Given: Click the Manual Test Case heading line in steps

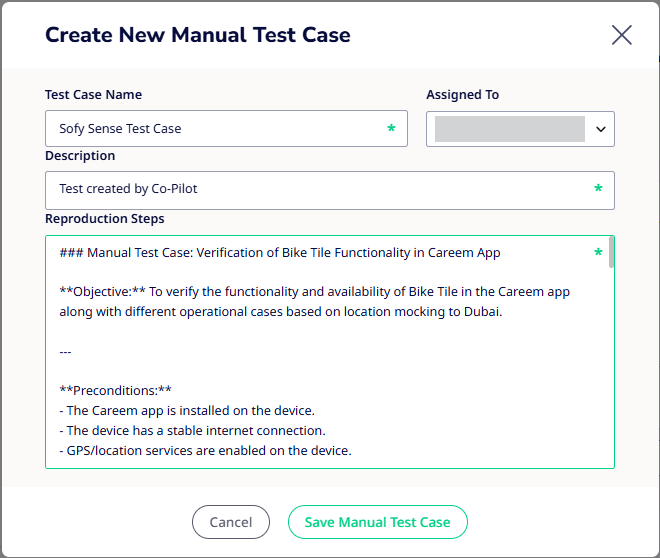Looking at the screenshot, I should coord(280,252).
